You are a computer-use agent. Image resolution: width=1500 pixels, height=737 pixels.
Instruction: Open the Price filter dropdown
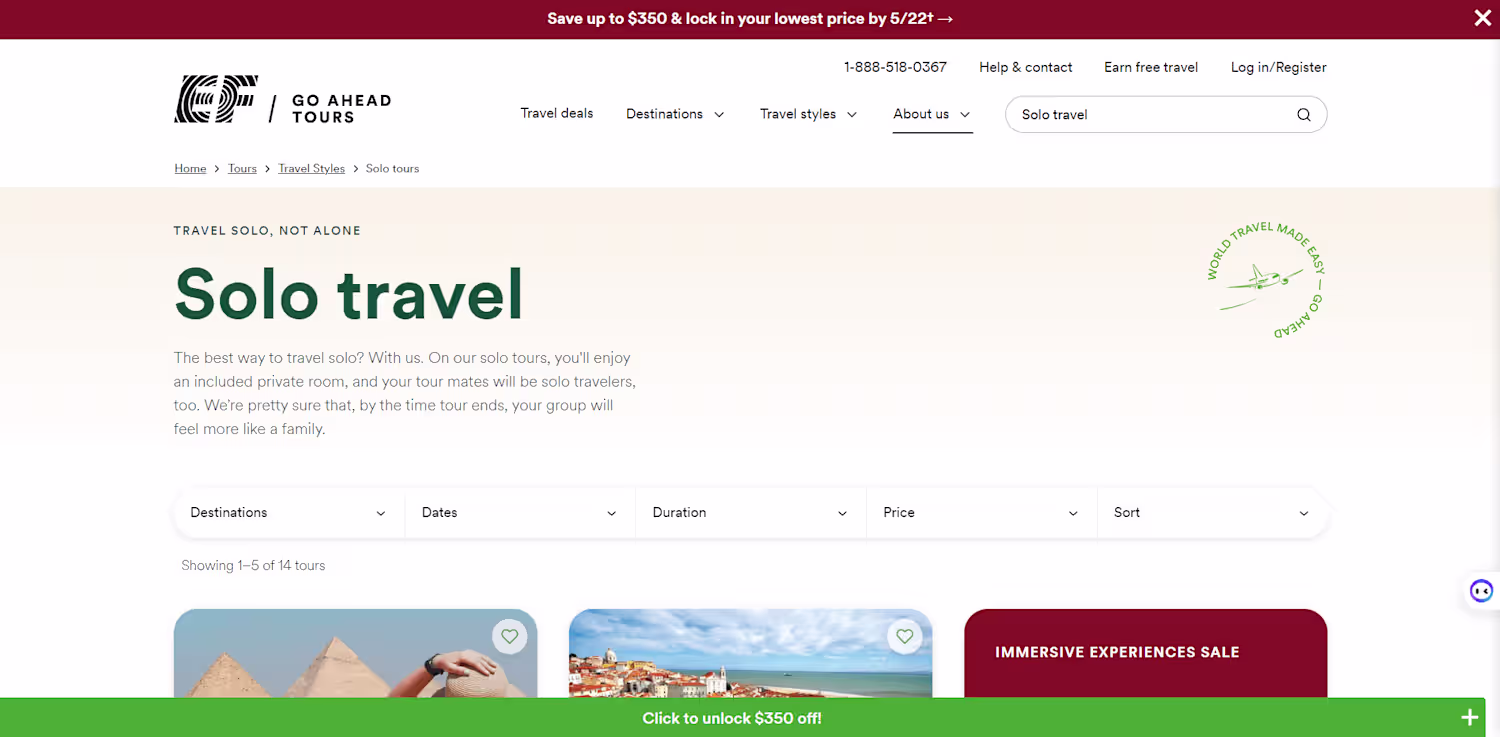pos(982,512)
